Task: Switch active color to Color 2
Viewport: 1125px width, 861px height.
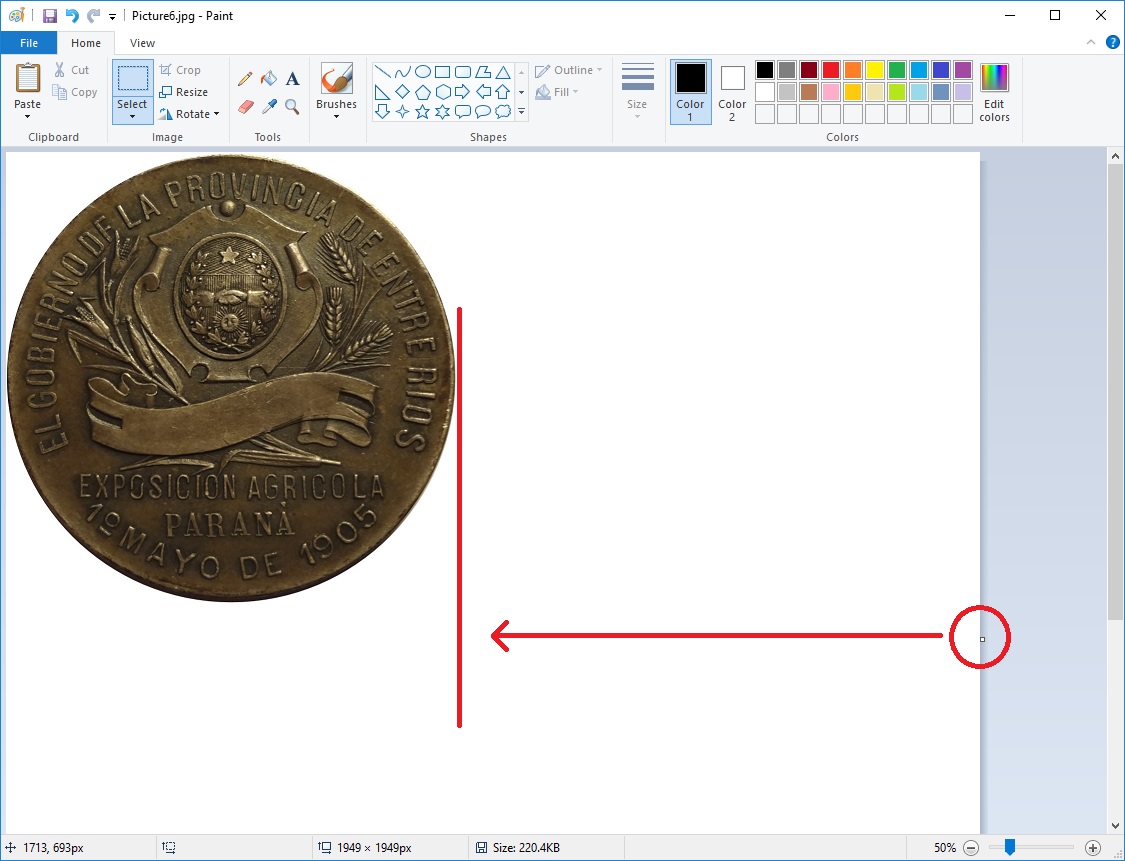Action: click(732, 91)
